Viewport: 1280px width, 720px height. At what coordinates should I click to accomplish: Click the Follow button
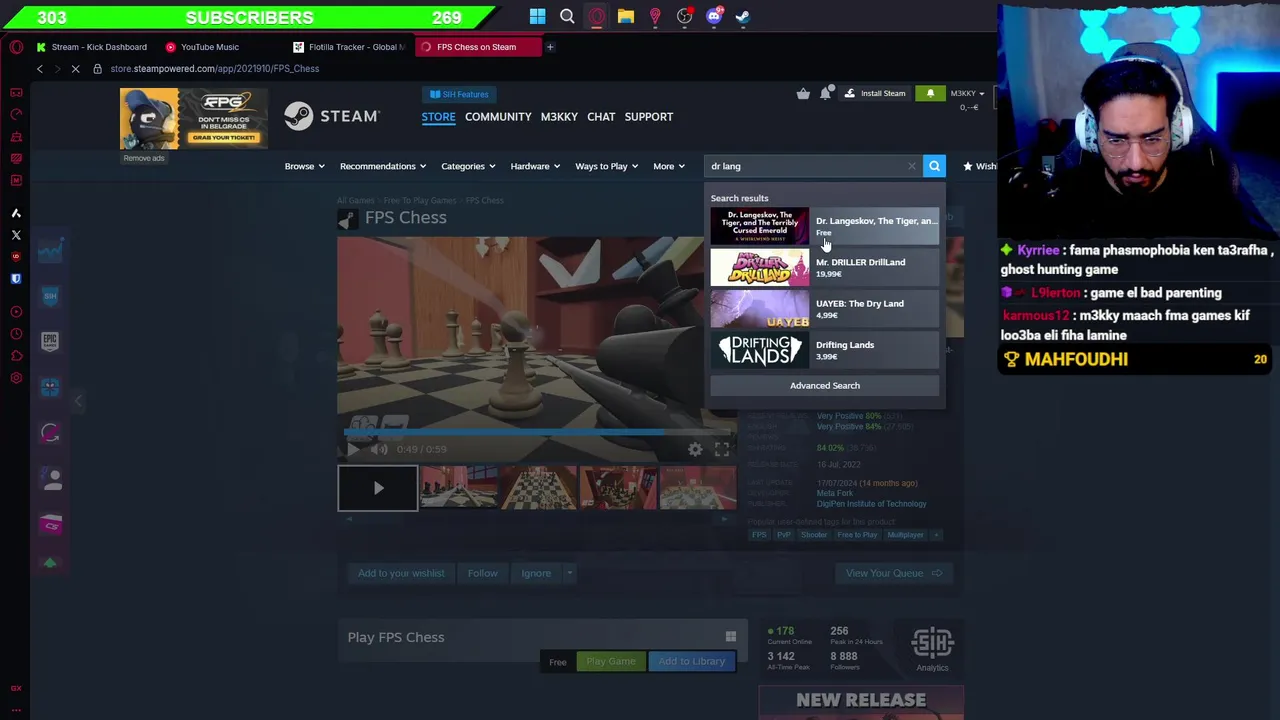pos(482,573)
